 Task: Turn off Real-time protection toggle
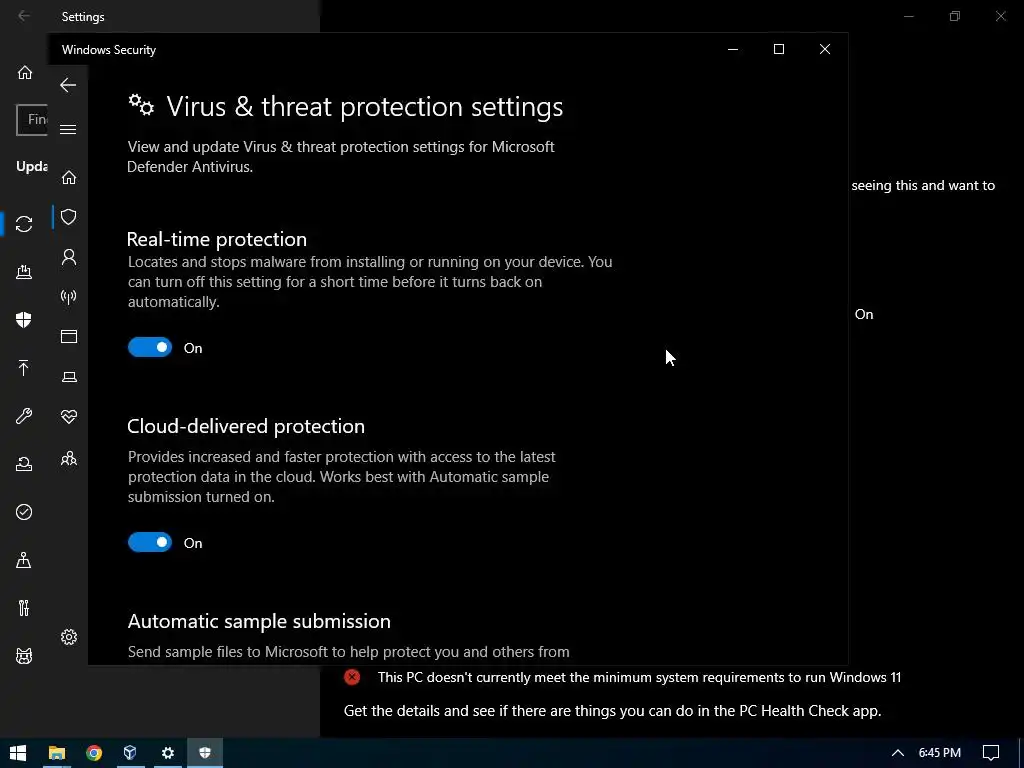[150, 347]
